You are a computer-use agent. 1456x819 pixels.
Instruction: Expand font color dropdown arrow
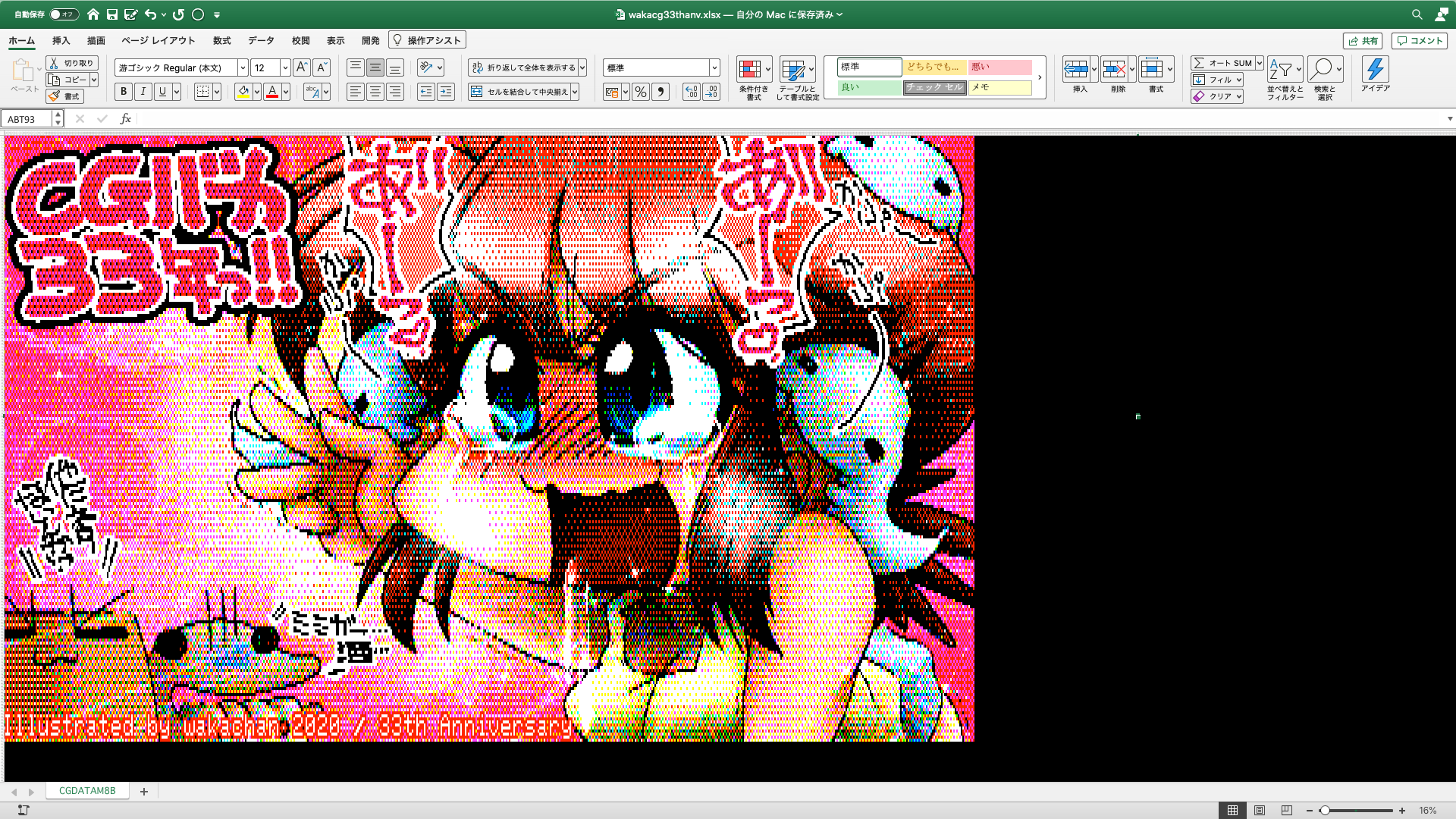tap(286, 92)
